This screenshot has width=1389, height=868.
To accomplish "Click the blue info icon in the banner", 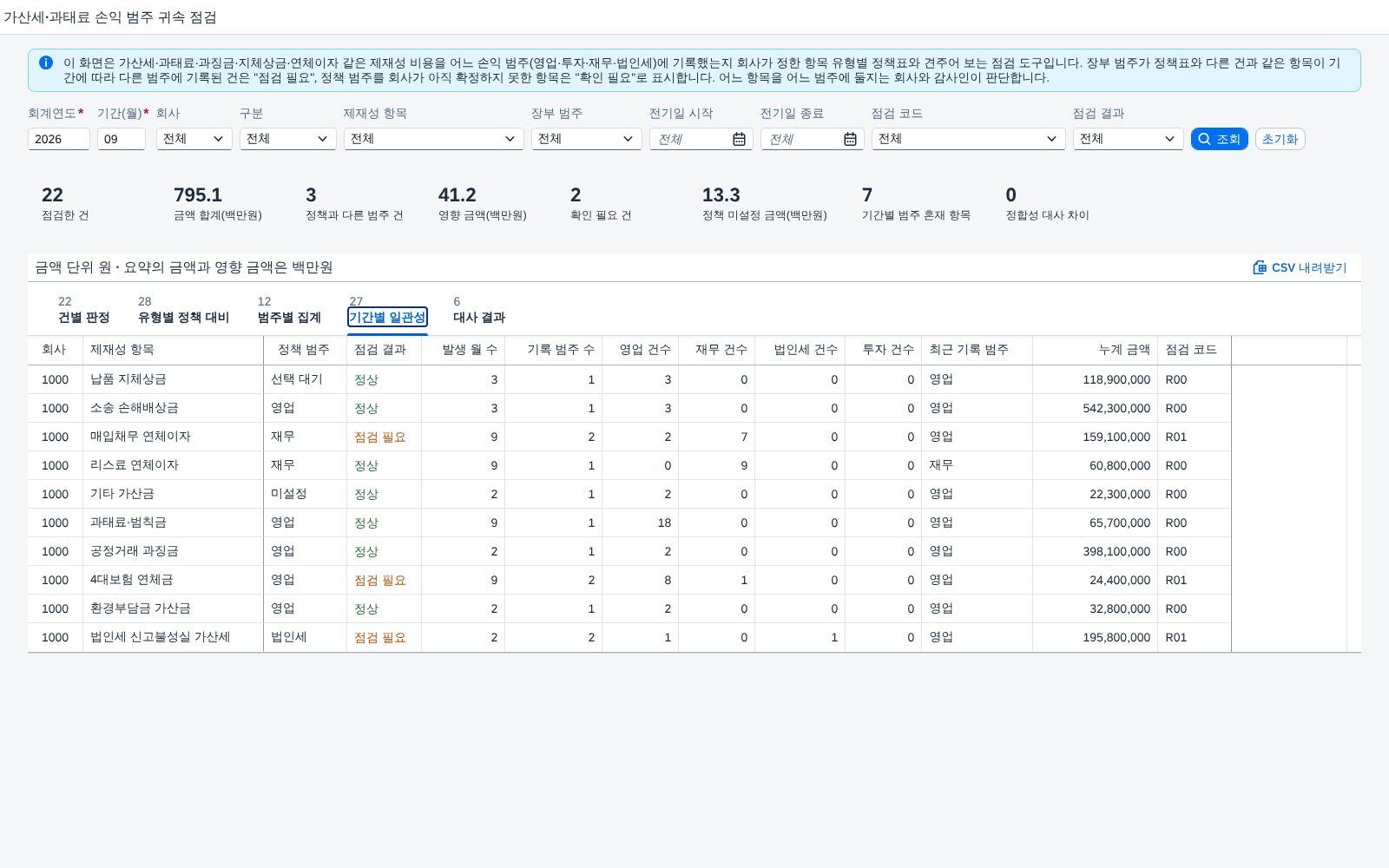I will pyautogui.click(x=46, y=62).
